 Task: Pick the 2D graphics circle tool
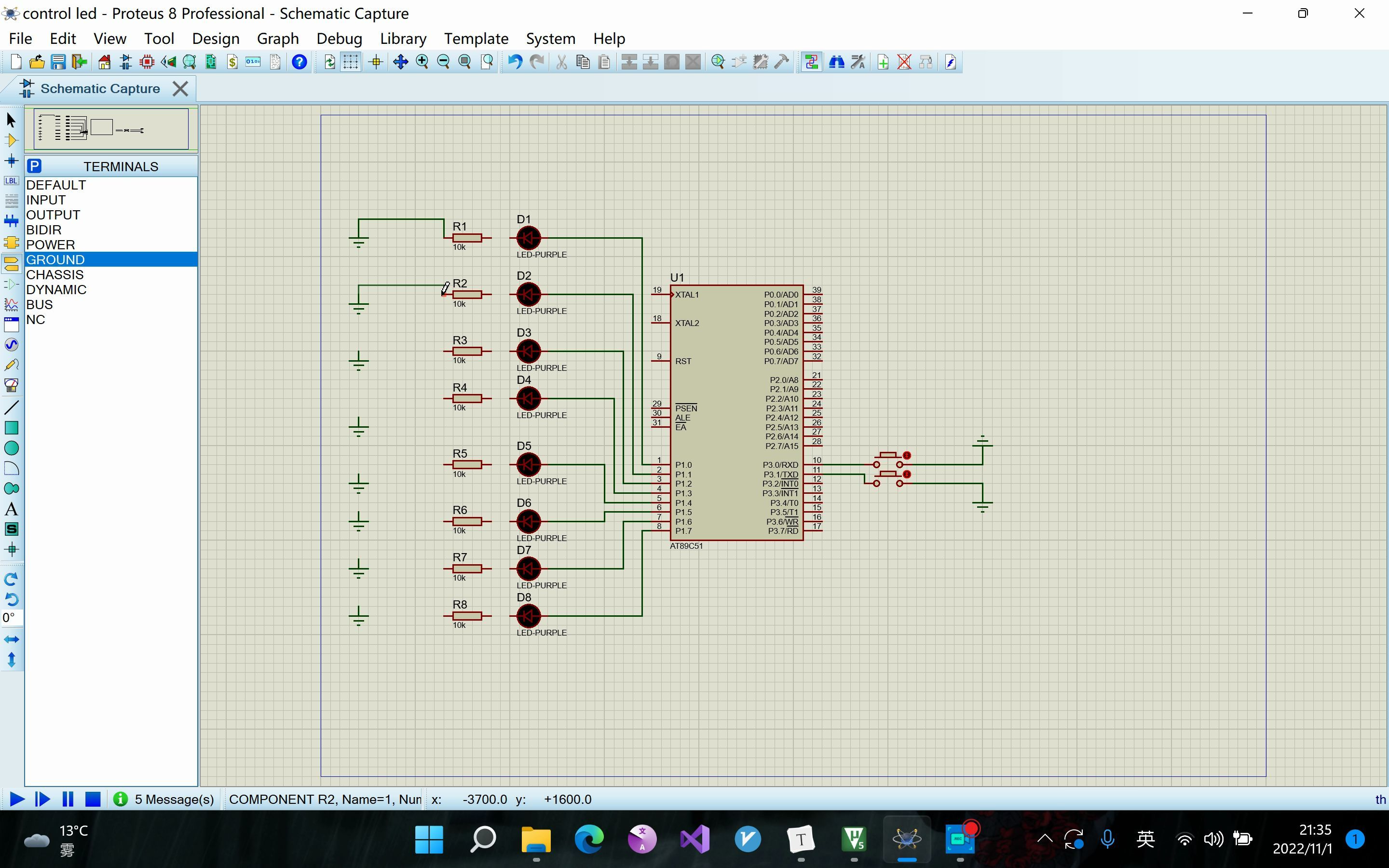[x=11, y=448]
